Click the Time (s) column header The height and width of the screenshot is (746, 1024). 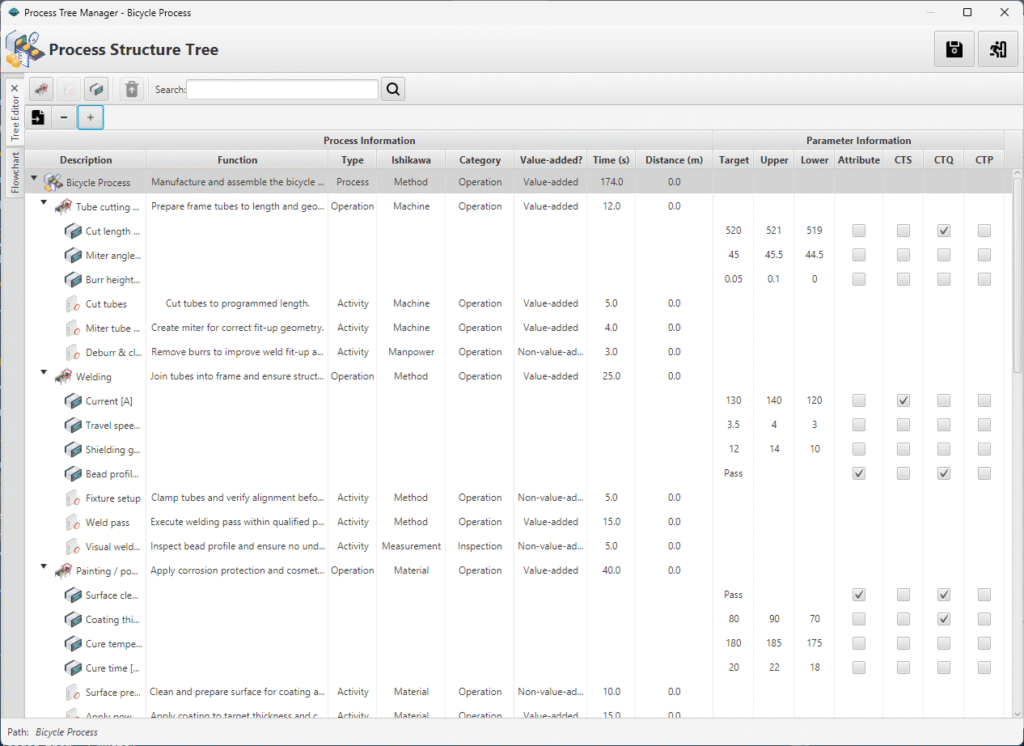pos(610,160)
